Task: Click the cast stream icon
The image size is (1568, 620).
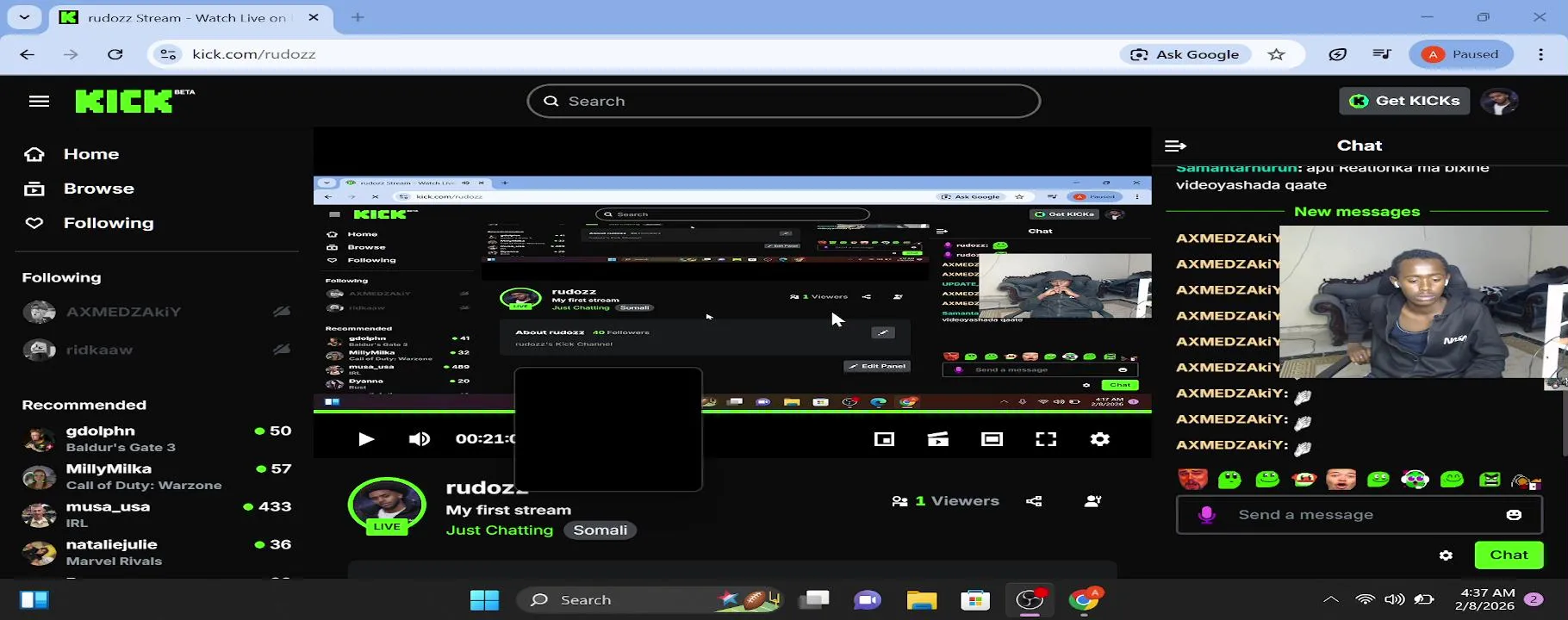Action: point(938,439)
